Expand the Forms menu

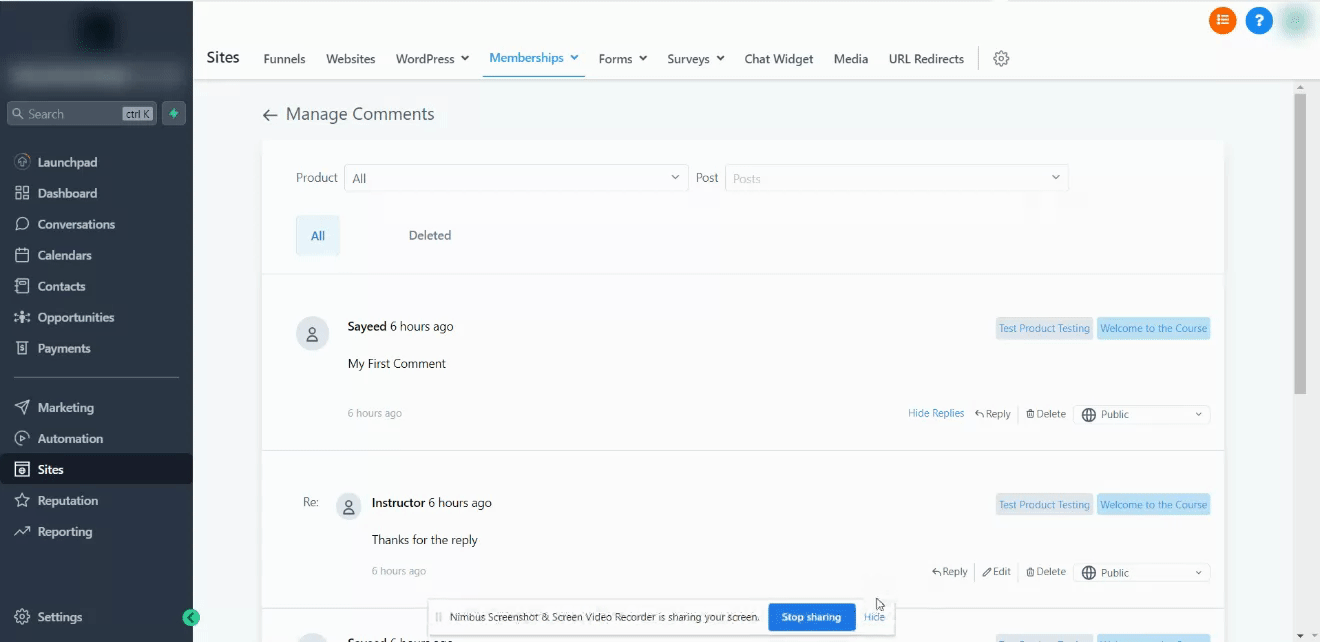(x=623, y=59)
